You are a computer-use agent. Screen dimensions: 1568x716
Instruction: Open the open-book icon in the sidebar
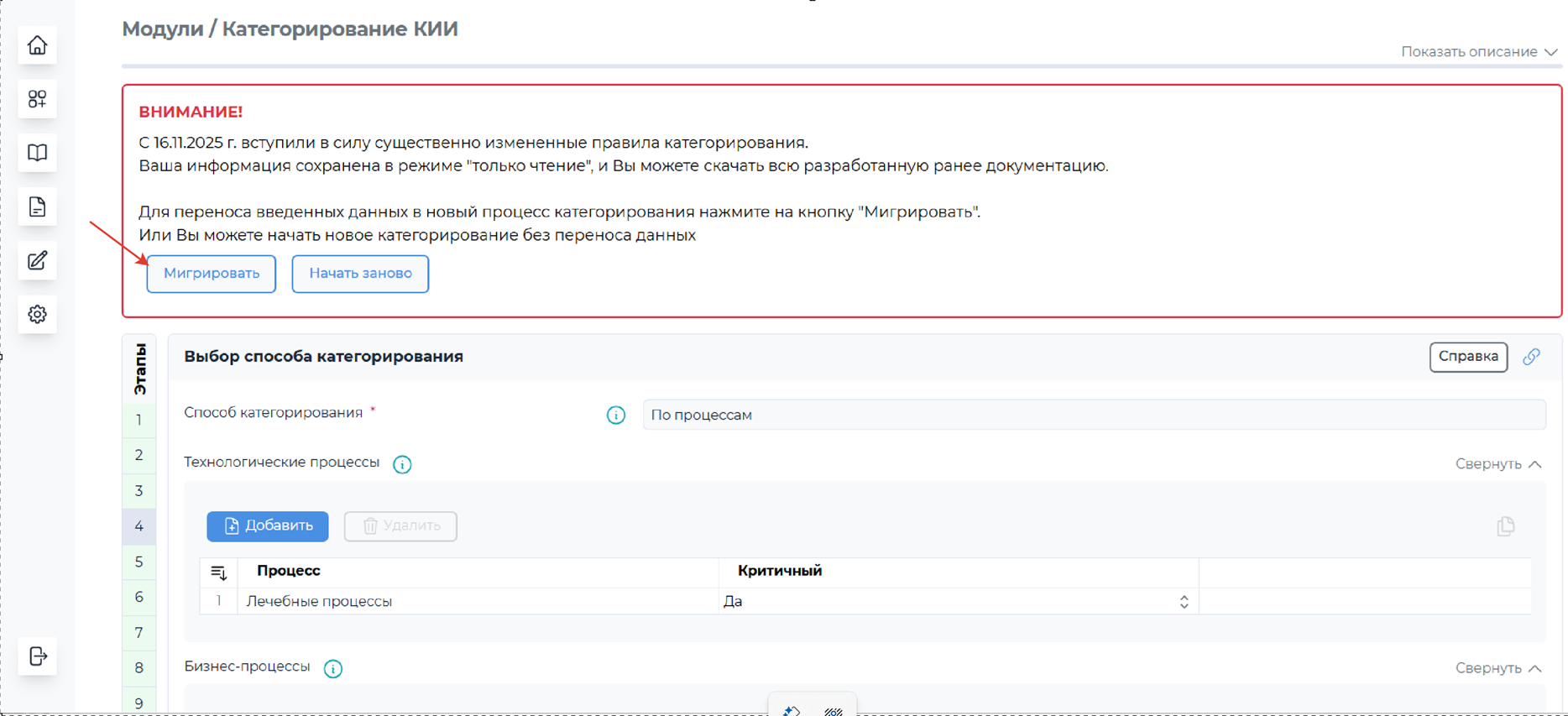(x=38, y=153)
